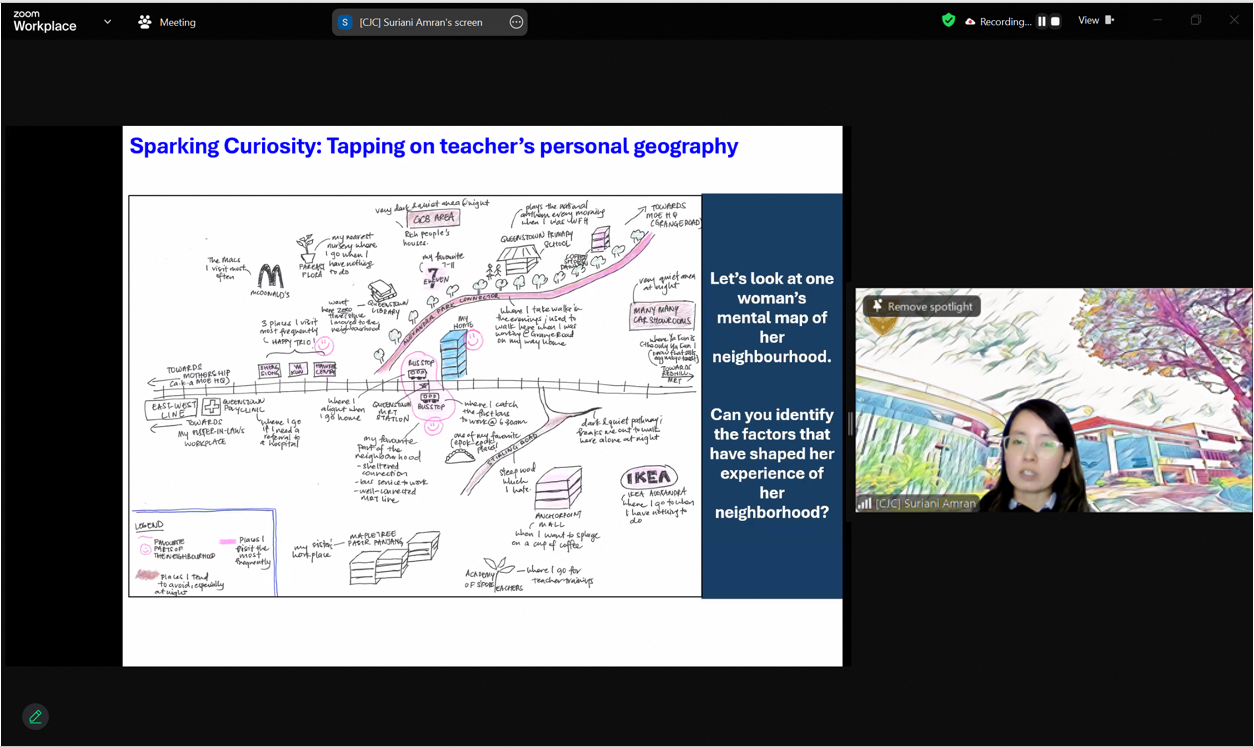Click the S avatar in the screen share pill
Image resolution: width=1254 pixels, height=747 pixels.
[x=345, y=22]
